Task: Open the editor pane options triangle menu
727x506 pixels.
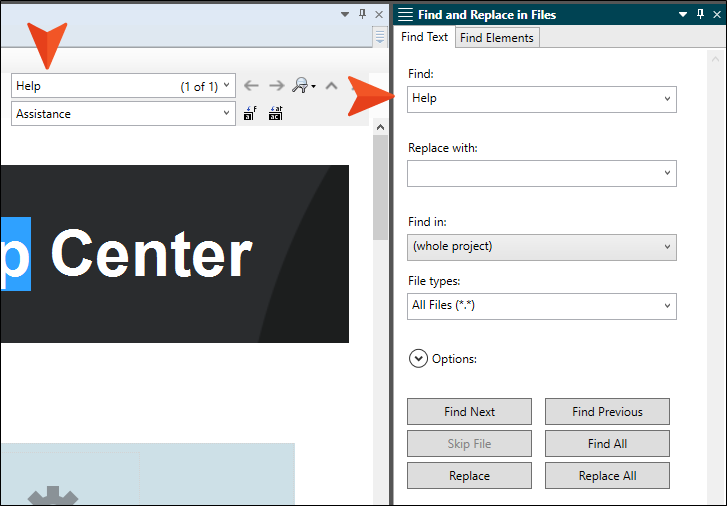Action: (x=344, y=14)
